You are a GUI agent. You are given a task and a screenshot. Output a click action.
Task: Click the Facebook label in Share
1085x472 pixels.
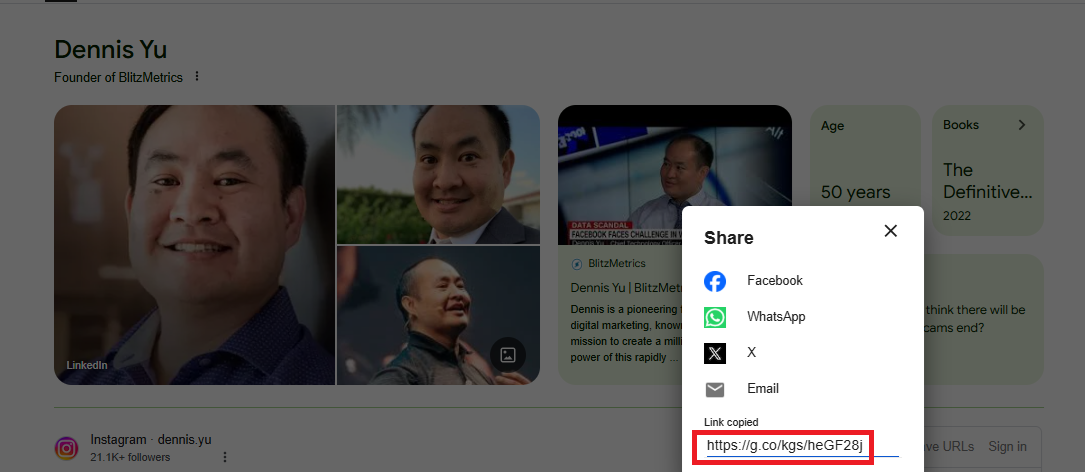(775, 281)
